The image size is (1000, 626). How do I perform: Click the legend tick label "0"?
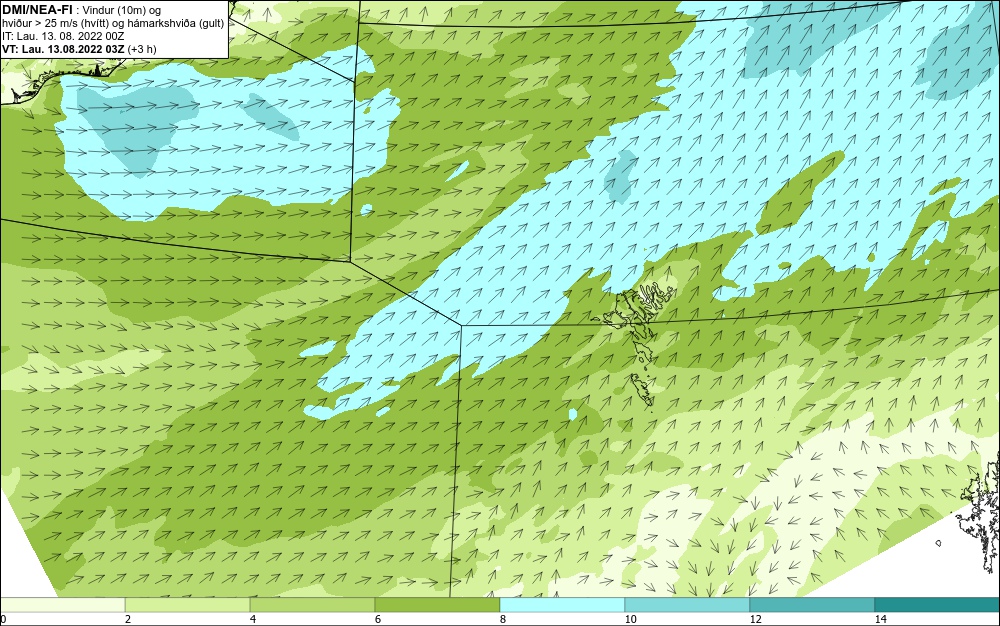coord(3,619)
